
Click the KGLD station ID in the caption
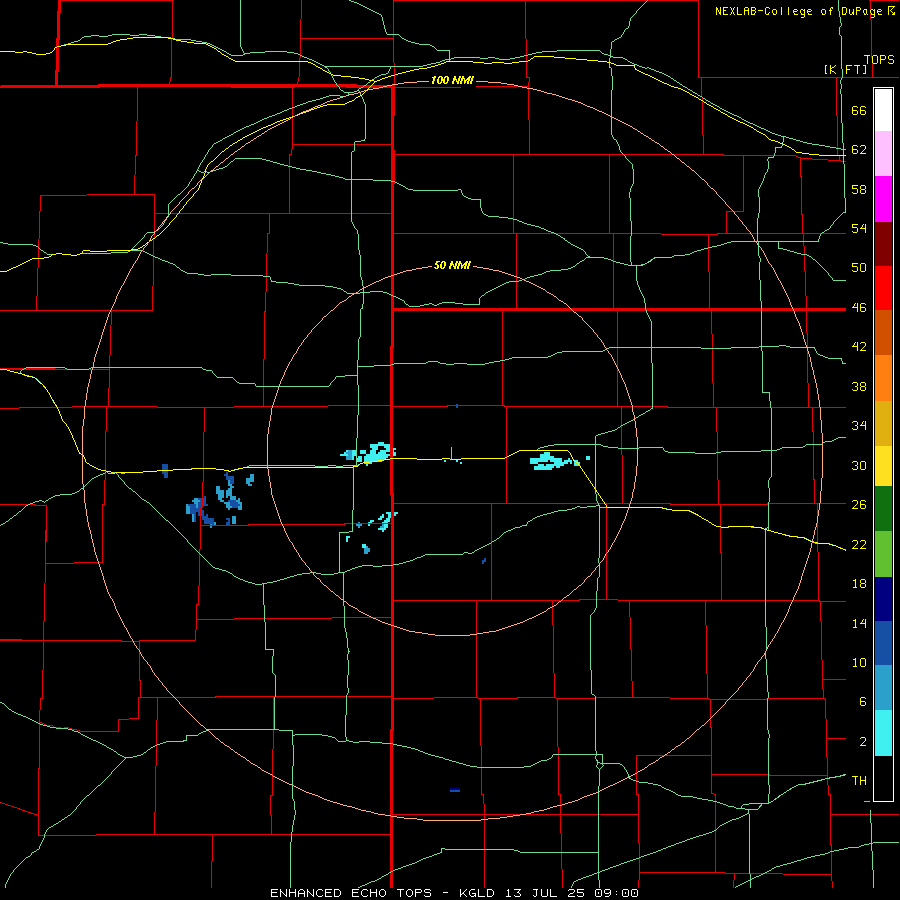(479, 893)
